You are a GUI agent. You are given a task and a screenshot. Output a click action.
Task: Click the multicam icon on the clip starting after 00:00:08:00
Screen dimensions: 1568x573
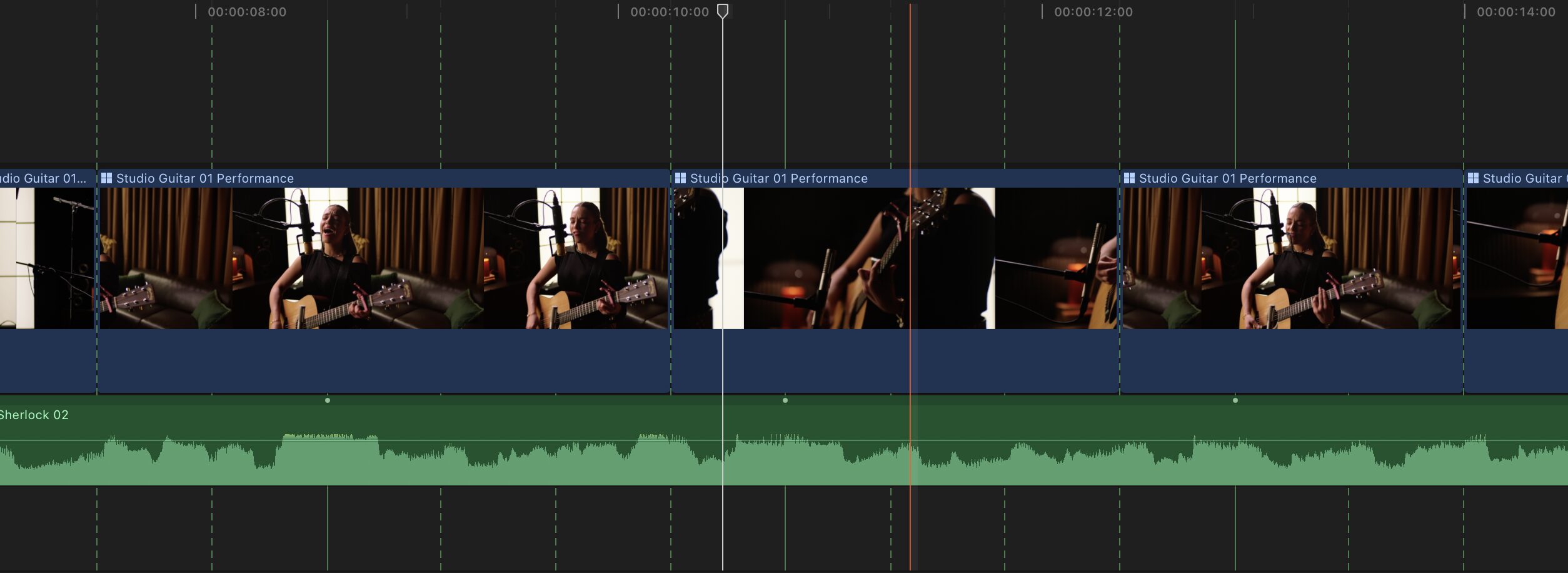click(x=106, y=178)
